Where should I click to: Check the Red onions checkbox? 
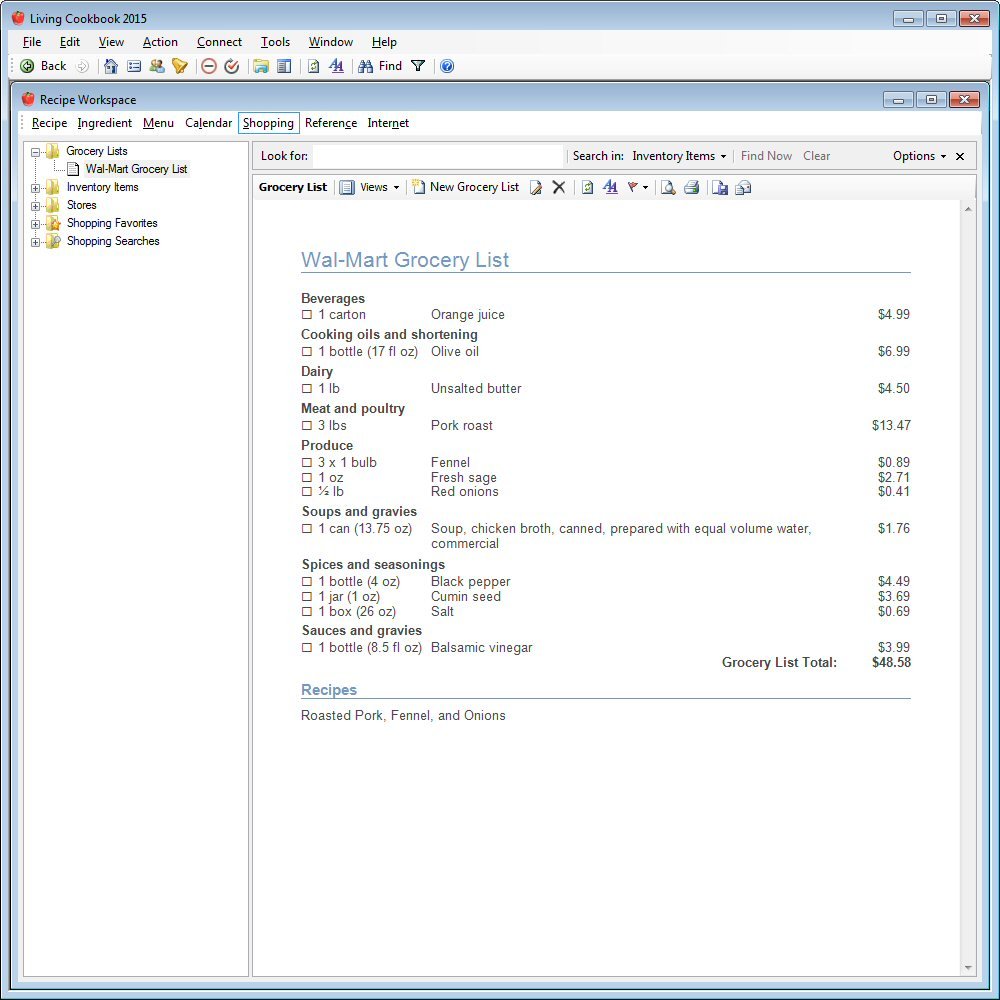pos(307,492)
